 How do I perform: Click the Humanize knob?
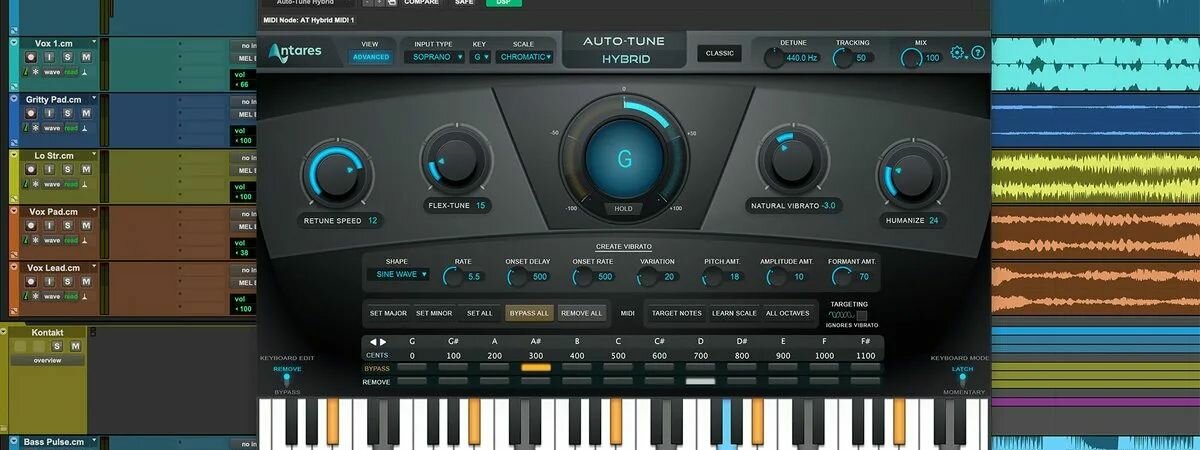(x=912, y=173)
